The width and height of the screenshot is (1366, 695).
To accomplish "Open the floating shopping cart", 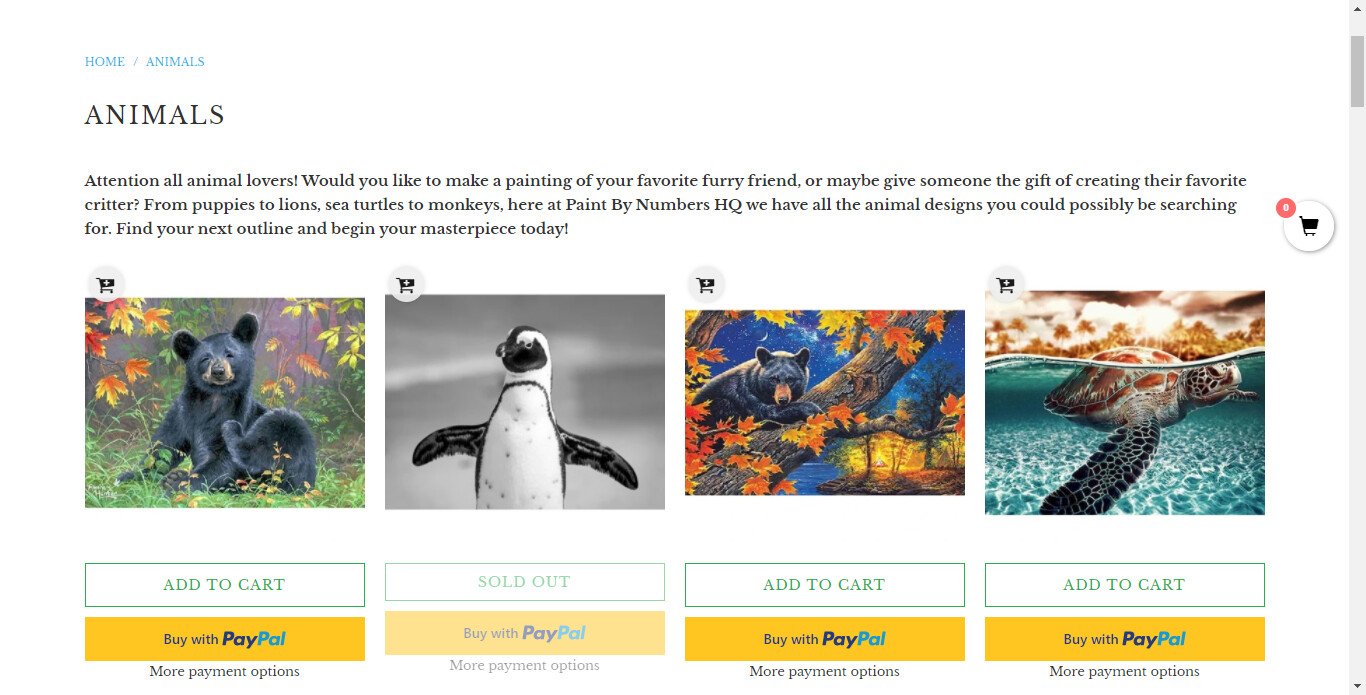I will click(x=1308, y=226).
